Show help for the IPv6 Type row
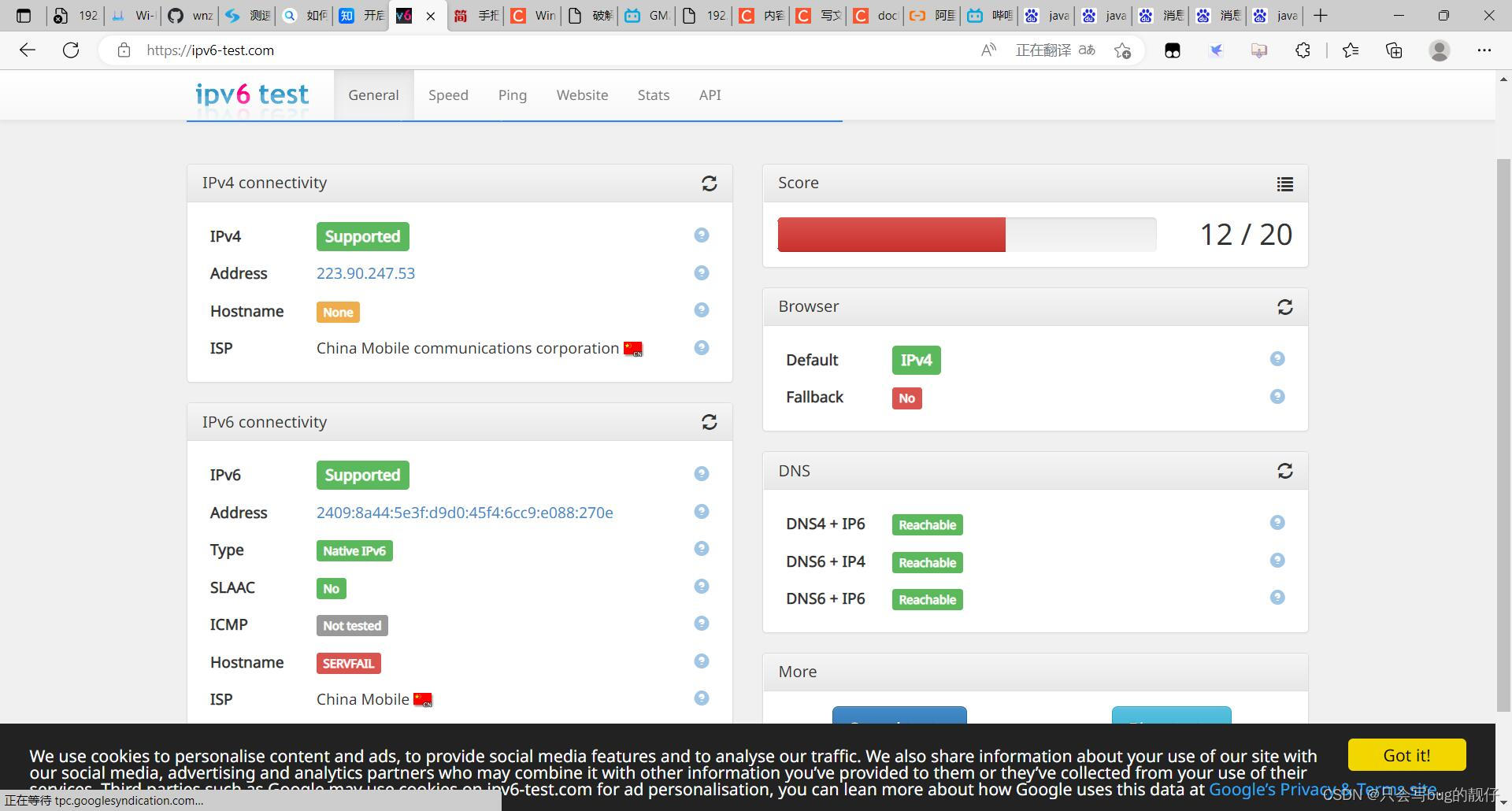1512x811 pixels. tap(702, 549)
